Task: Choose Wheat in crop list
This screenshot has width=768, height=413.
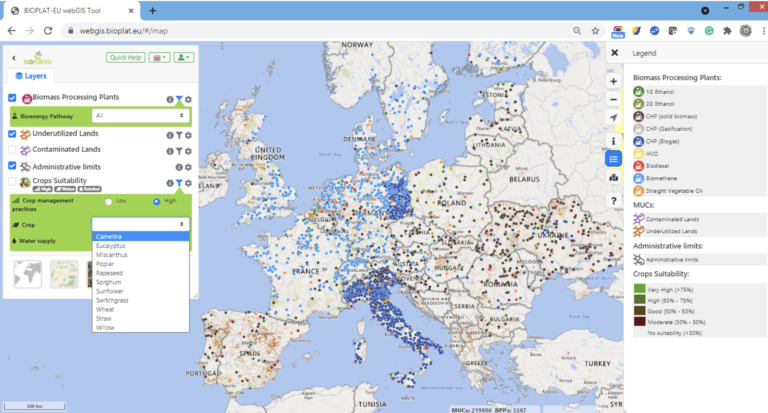Action: point(141,310)
